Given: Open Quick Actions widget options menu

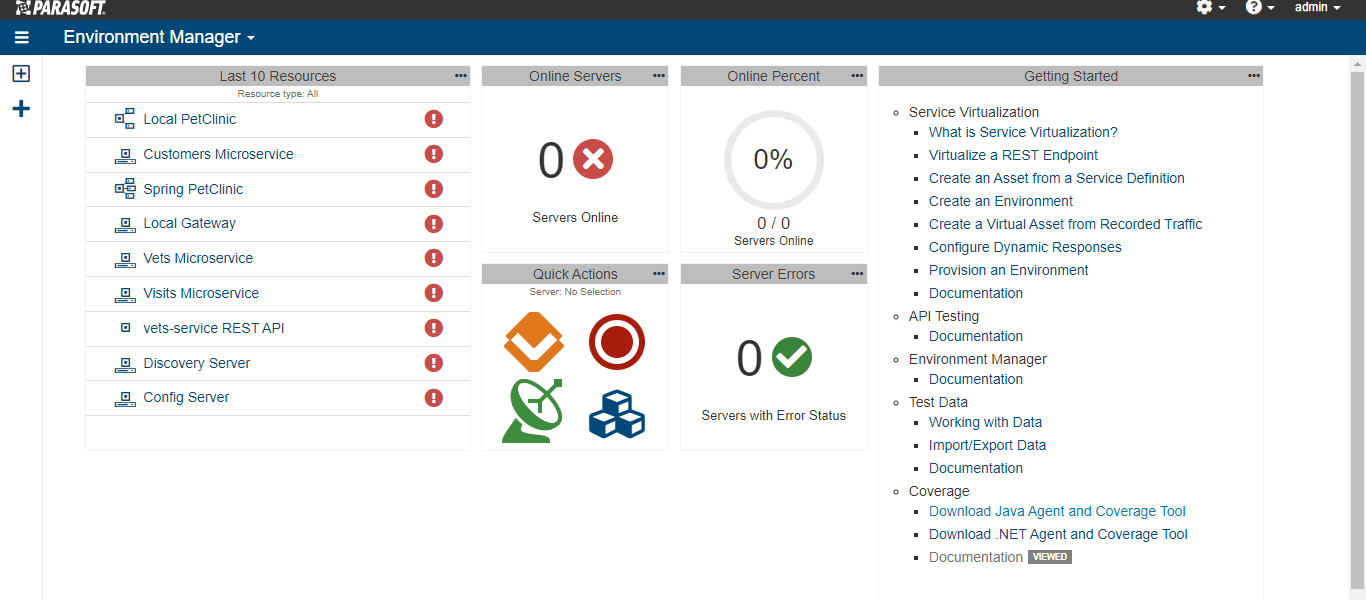Looking at the screenshot, I should pos(659,273).
